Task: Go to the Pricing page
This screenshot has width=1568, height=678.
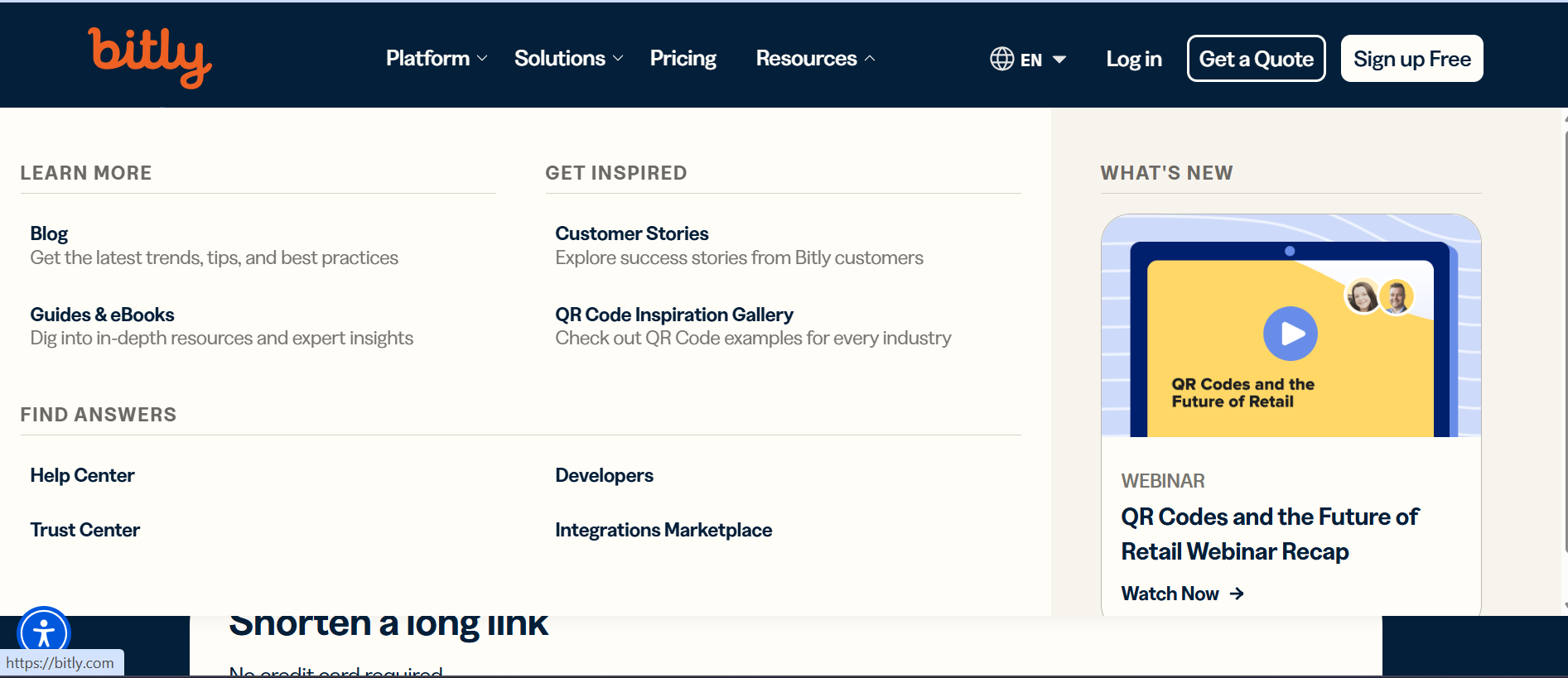Action: (683, 58)
